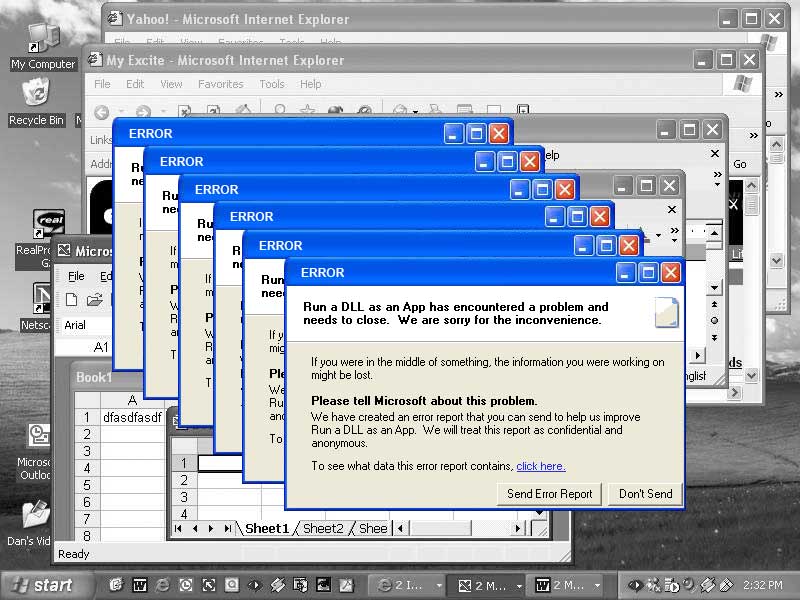Click Word icon in quick launch bar
Viewport: 800px width, 600px height.
click(139, 585)
